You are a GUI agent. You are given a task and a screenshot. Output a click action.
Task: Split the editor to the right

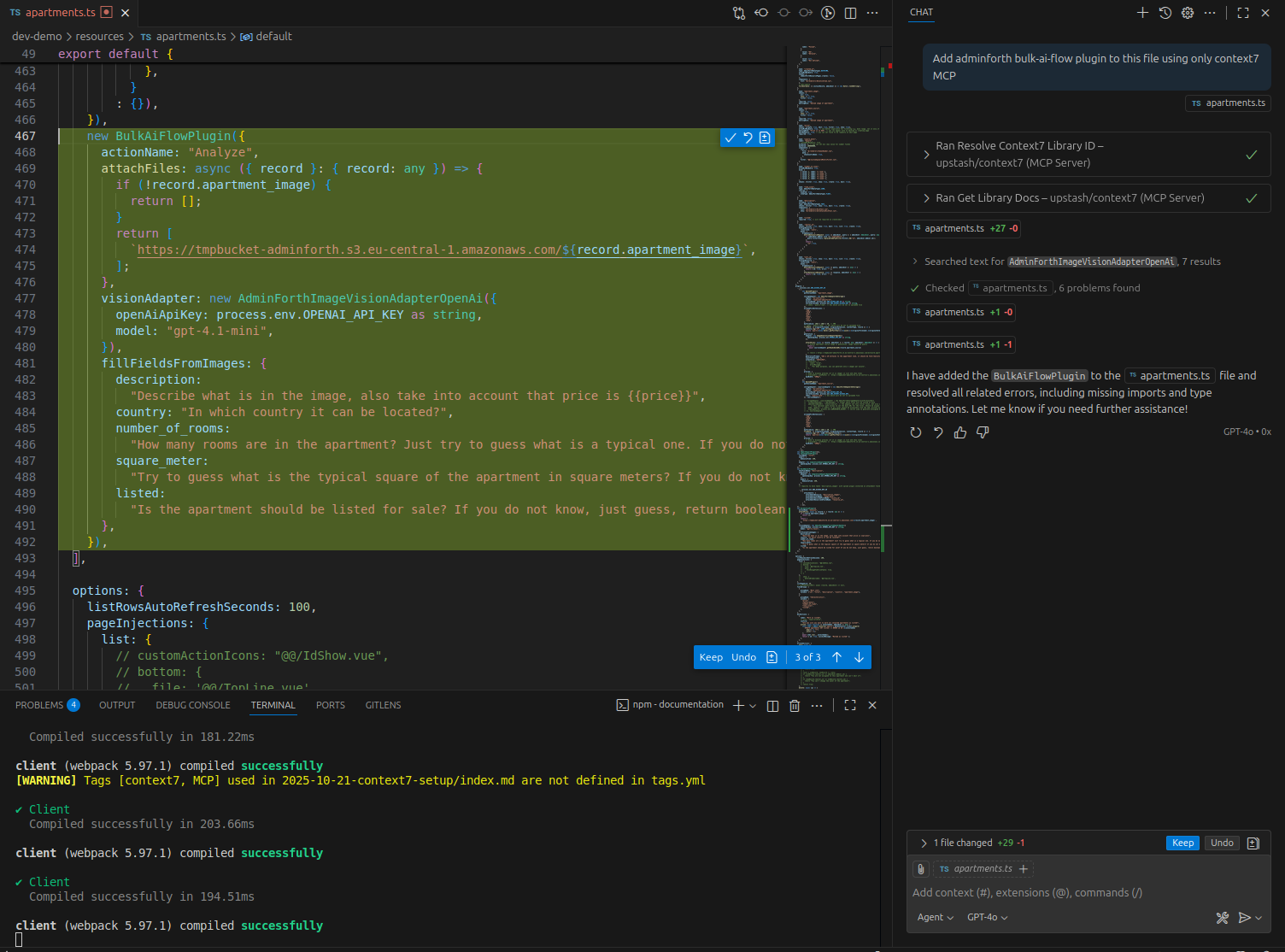(850, 13)
